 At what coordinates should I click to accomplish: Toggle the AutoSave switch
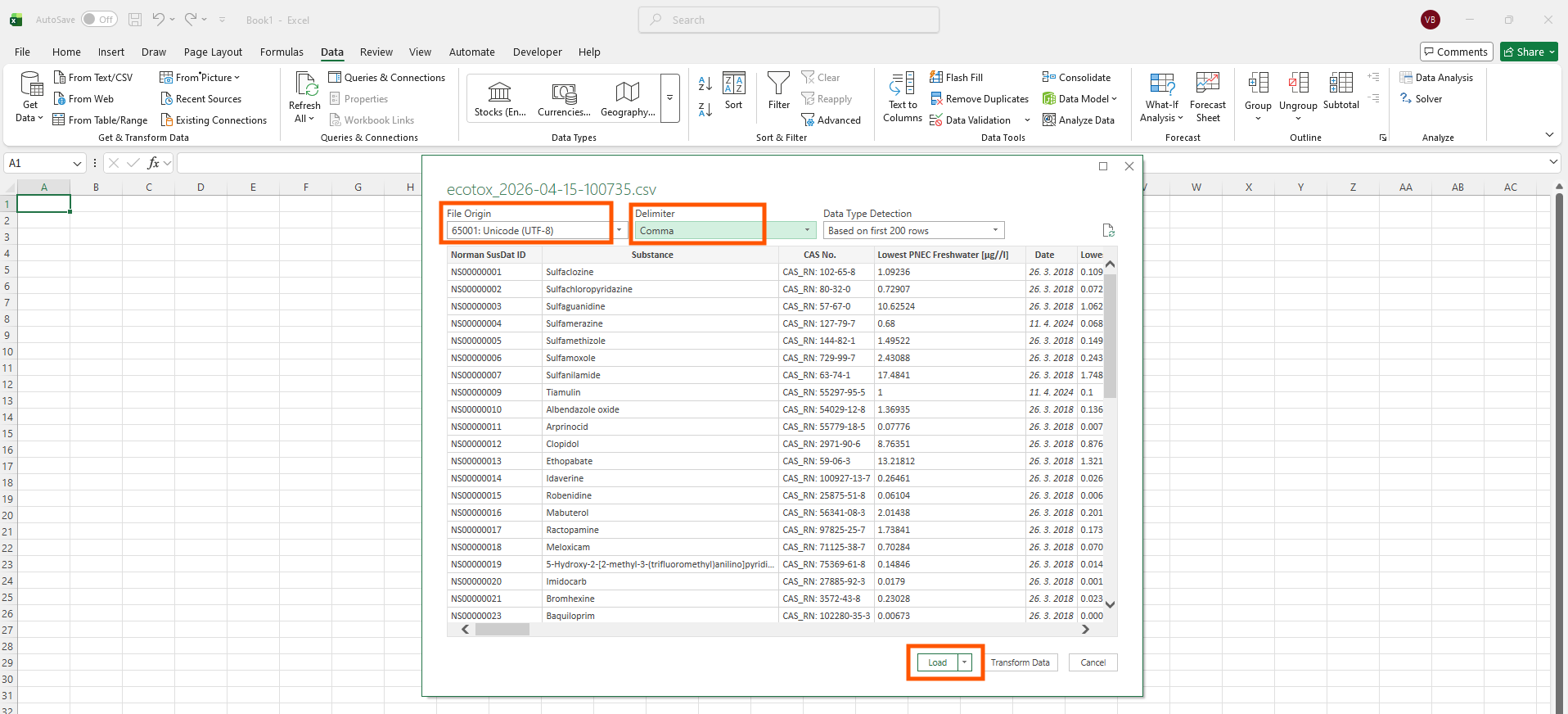pyautogui.click(x=99, y=20)
